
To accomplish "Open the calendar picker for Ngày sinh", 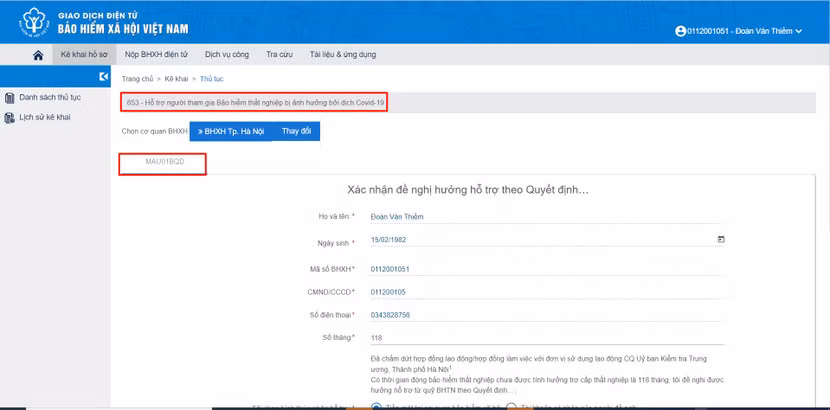I will [721, 240].
